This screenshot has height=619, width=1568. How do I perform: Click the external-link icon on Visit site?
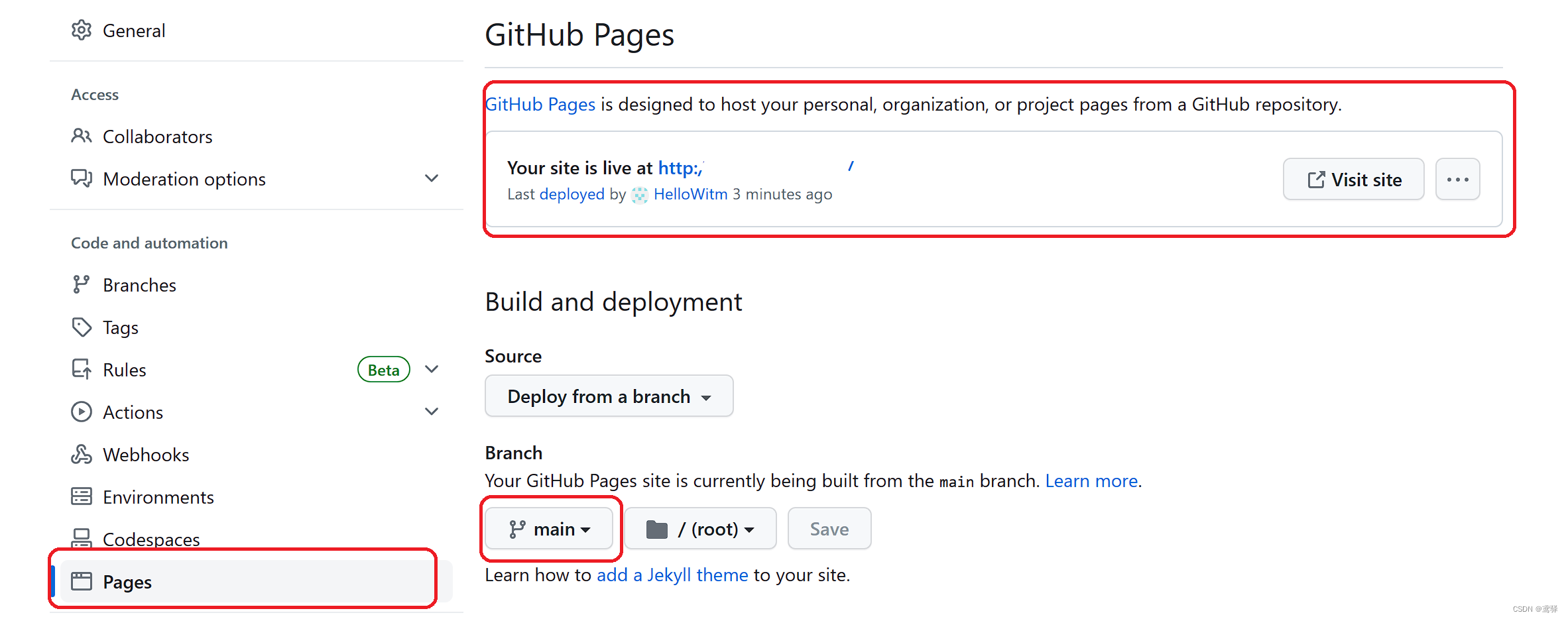(x=1316, y=180)
